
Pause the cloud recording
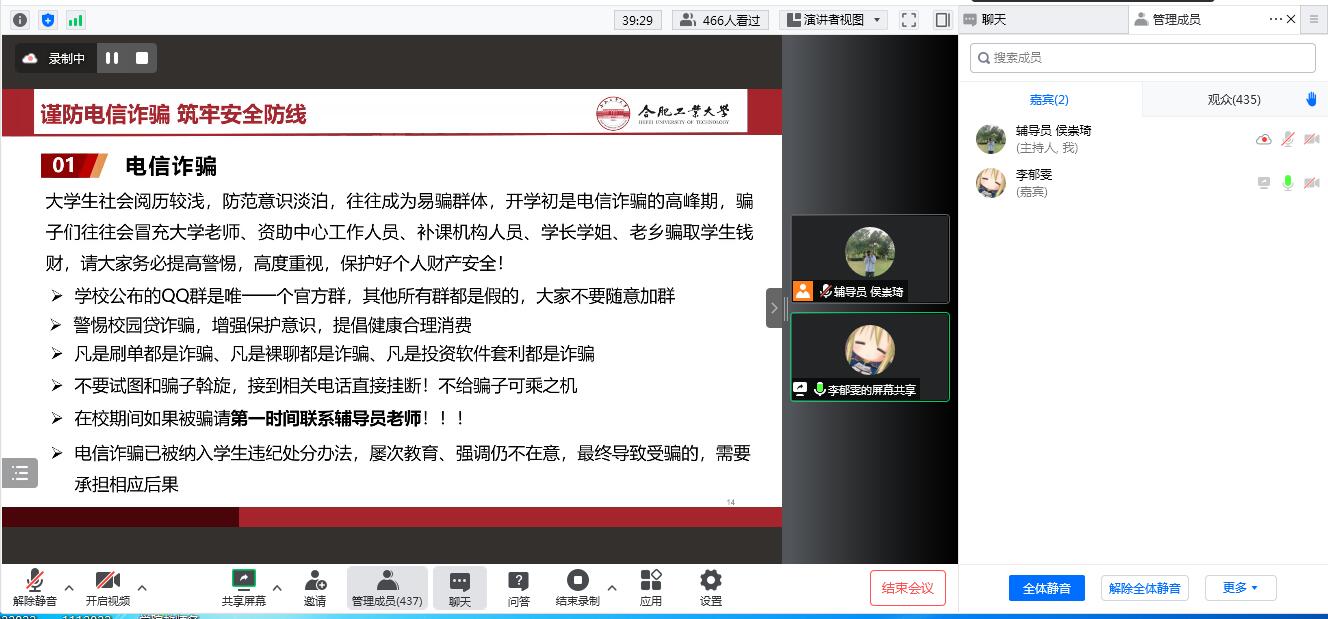click(112, 58)
